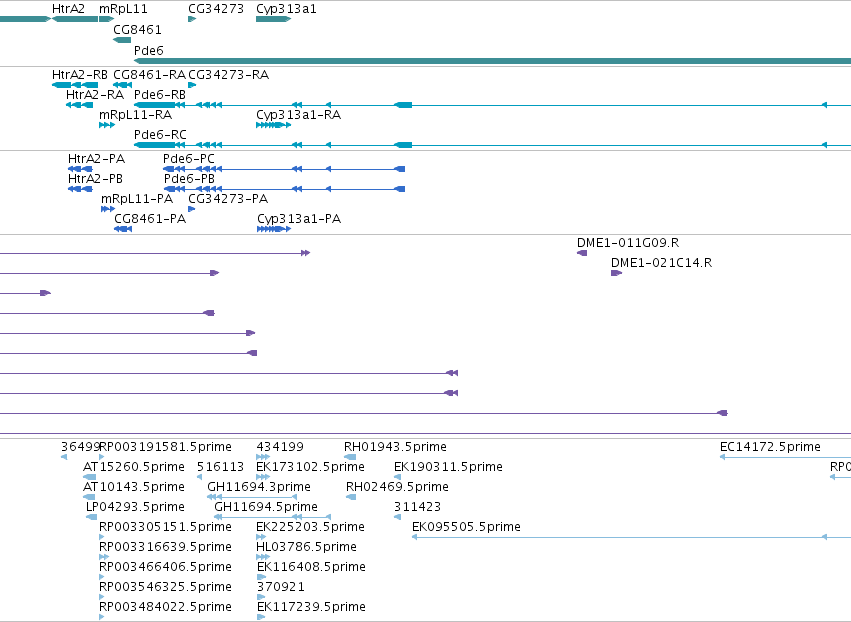The image size is (851, 622).
Task: Click the 516113 EST label
Action: [220, 467]
